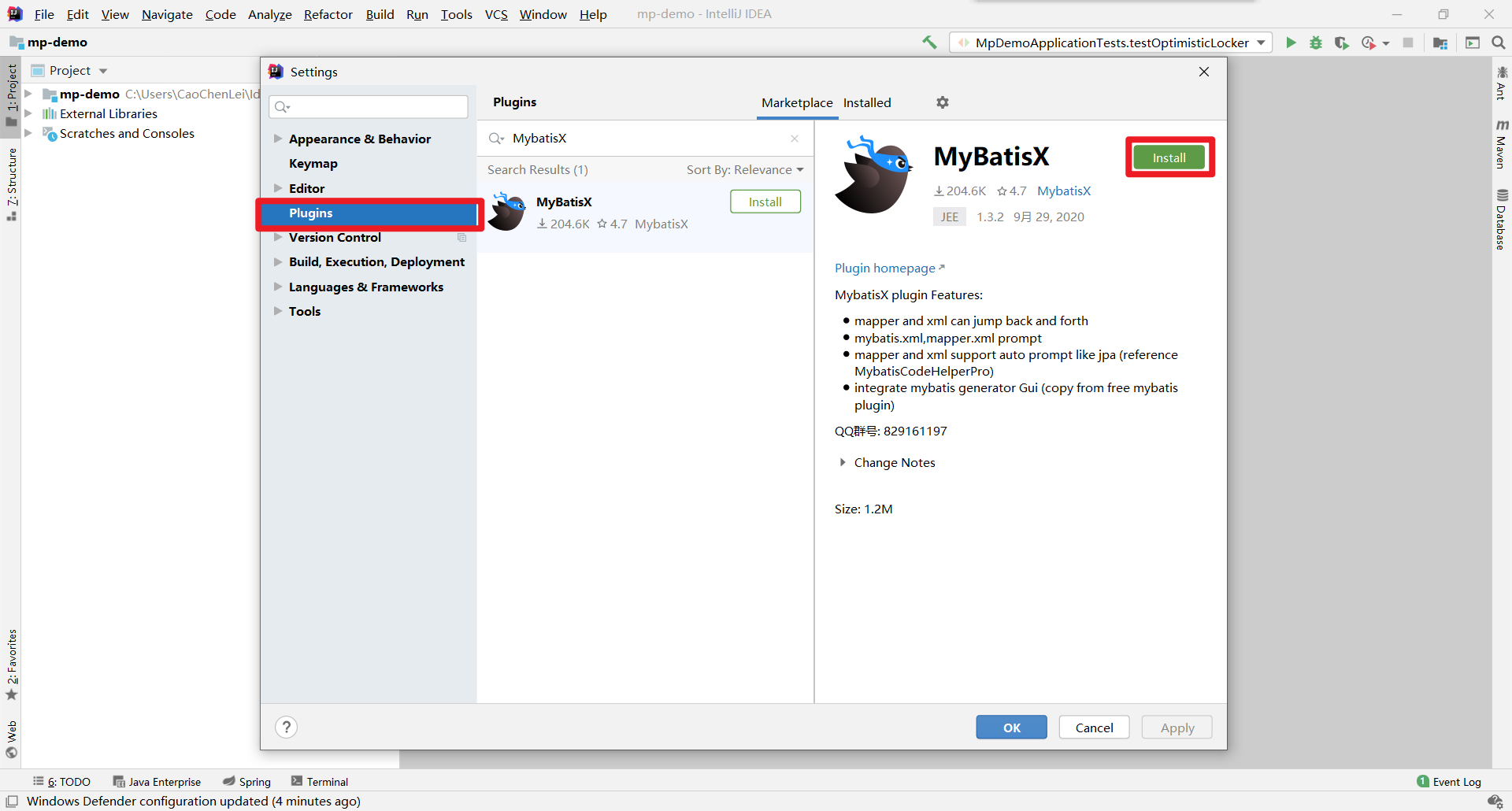
Task: Click the plugin search field with MybatisX
Action: pos(646,139)
